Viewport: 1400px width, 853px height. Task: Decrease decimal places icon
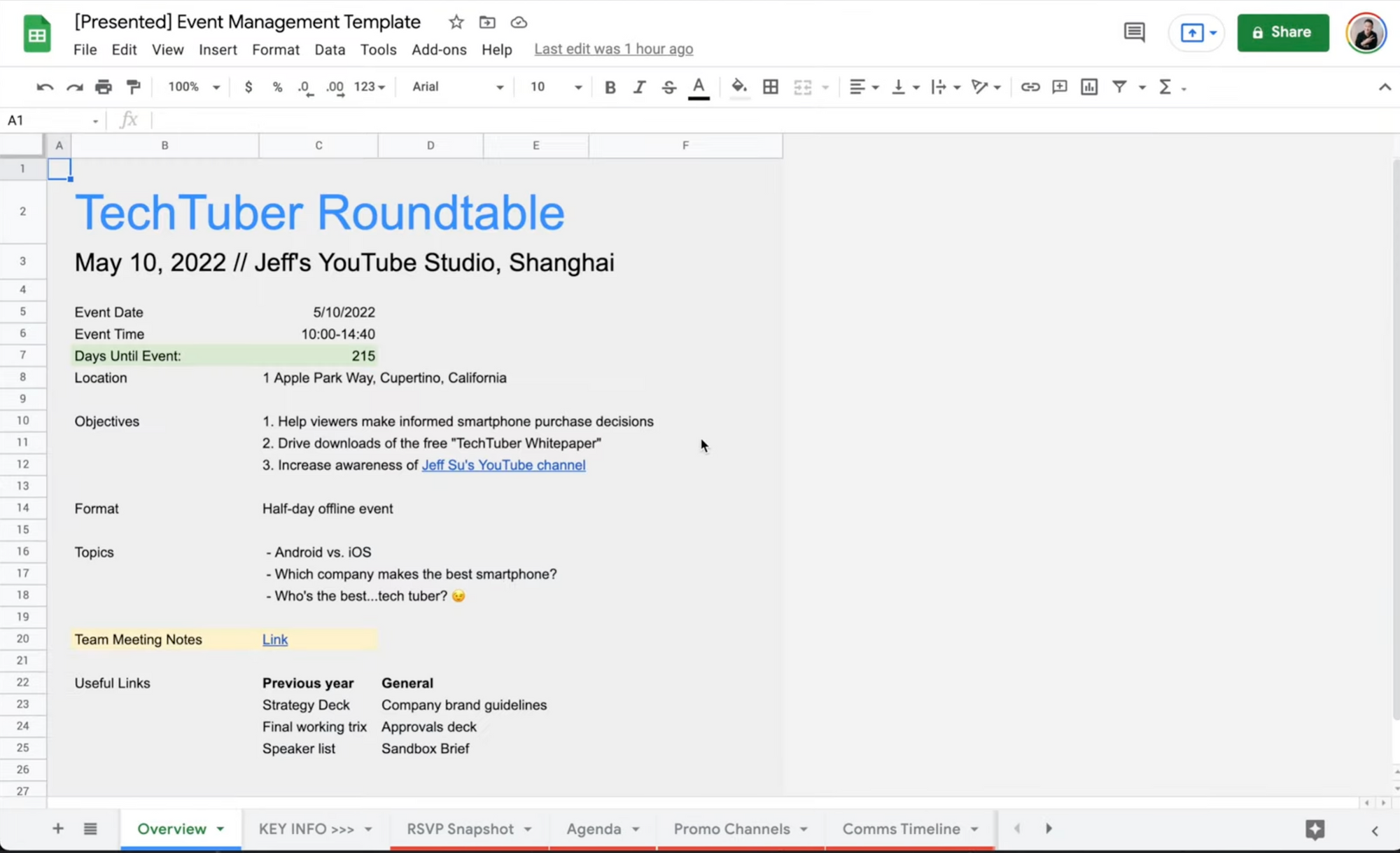[x=305, y=88]
